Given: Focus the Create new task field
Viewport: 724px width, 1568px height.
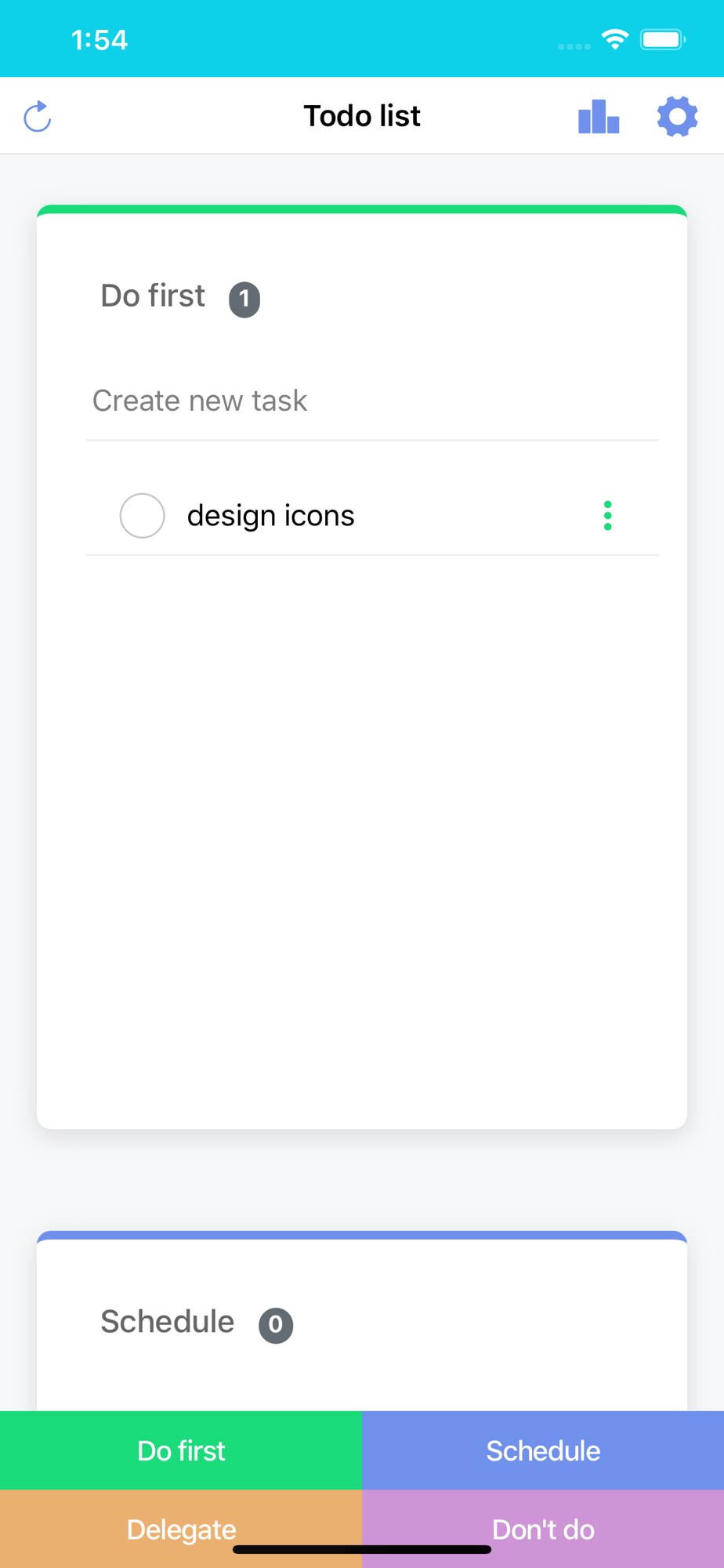Looking at the screenshot, I should pyautogui.click(x=372, y=401).
